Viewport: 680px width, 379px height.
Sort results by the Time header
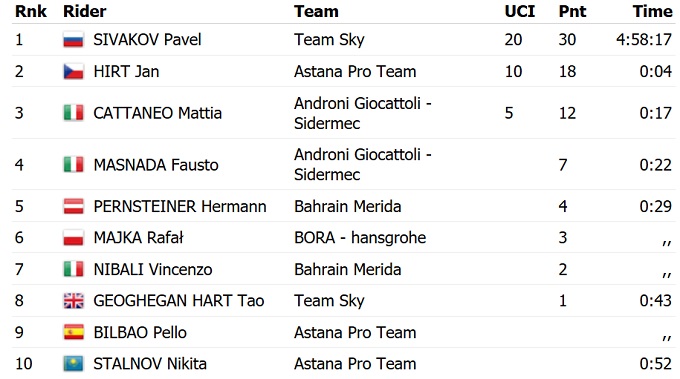652,11
